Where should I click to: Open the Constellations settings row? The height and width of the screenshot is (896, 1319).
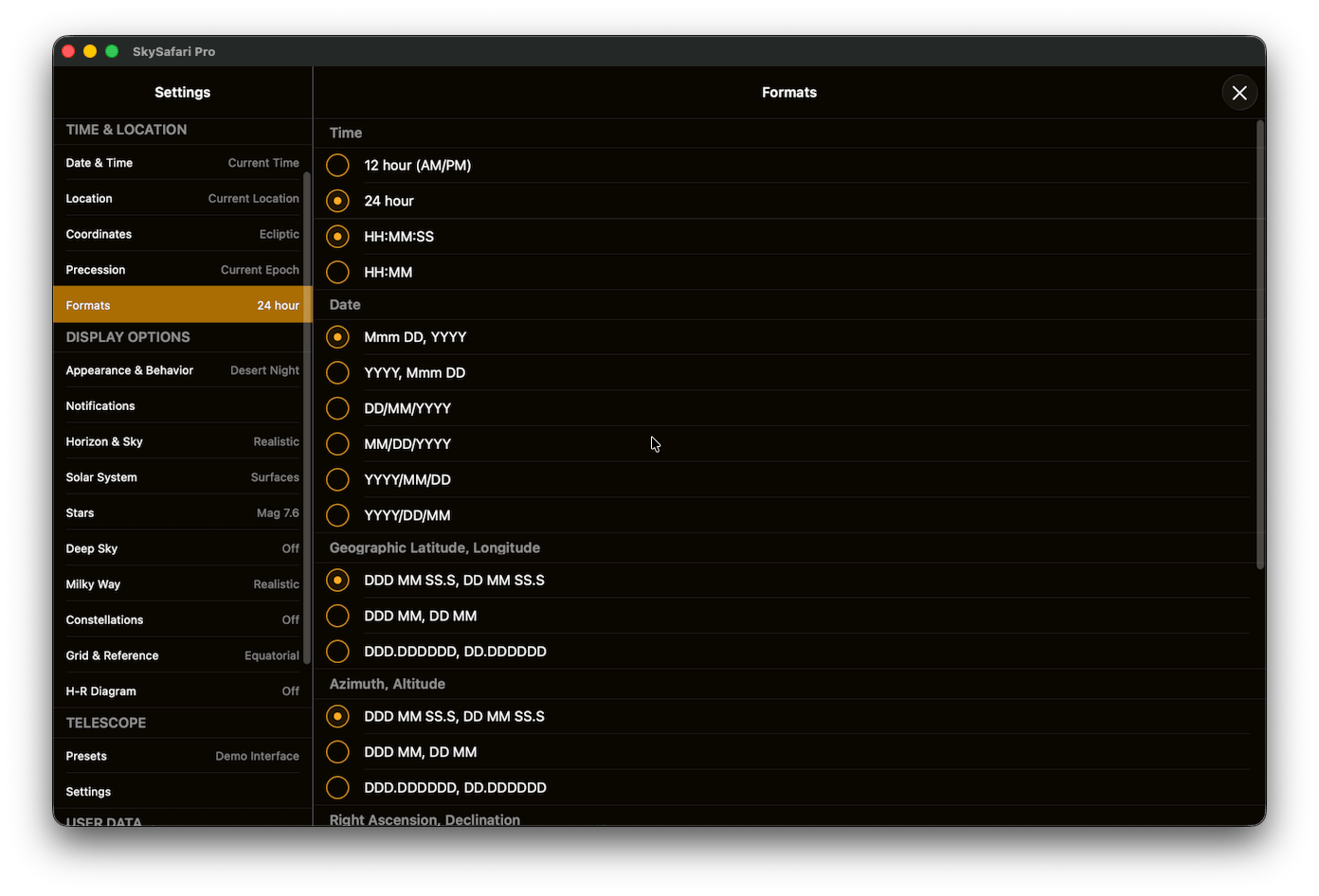pyautogui.click(x=182, y=620)
